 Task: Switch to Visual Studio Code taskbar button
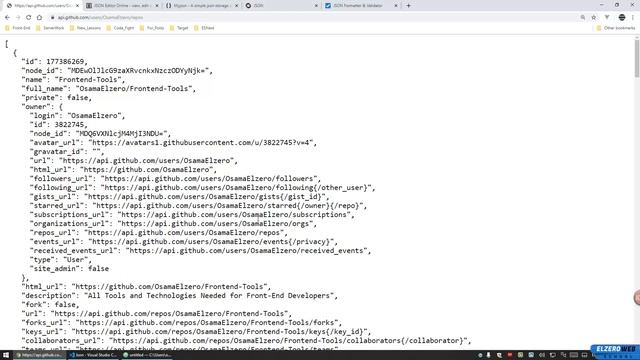coord(94,355)
